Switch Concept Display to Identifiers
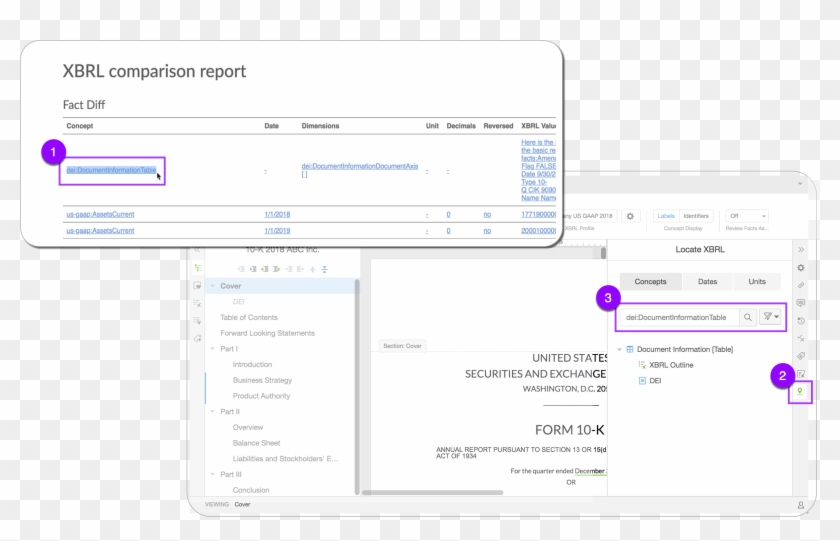The width and height of the screenshot is (840, 541). (x=696, y=216)
